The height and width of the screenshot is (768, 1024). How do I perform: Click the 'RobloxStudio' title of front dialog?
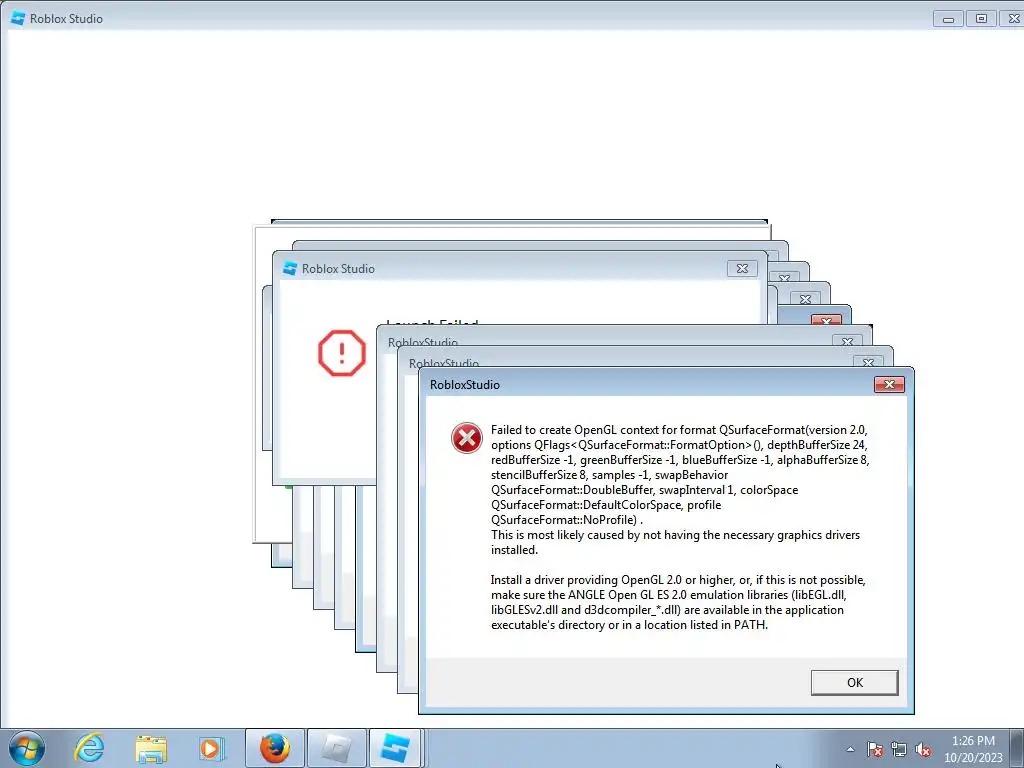pyautogui.click(x=464, y=385)
